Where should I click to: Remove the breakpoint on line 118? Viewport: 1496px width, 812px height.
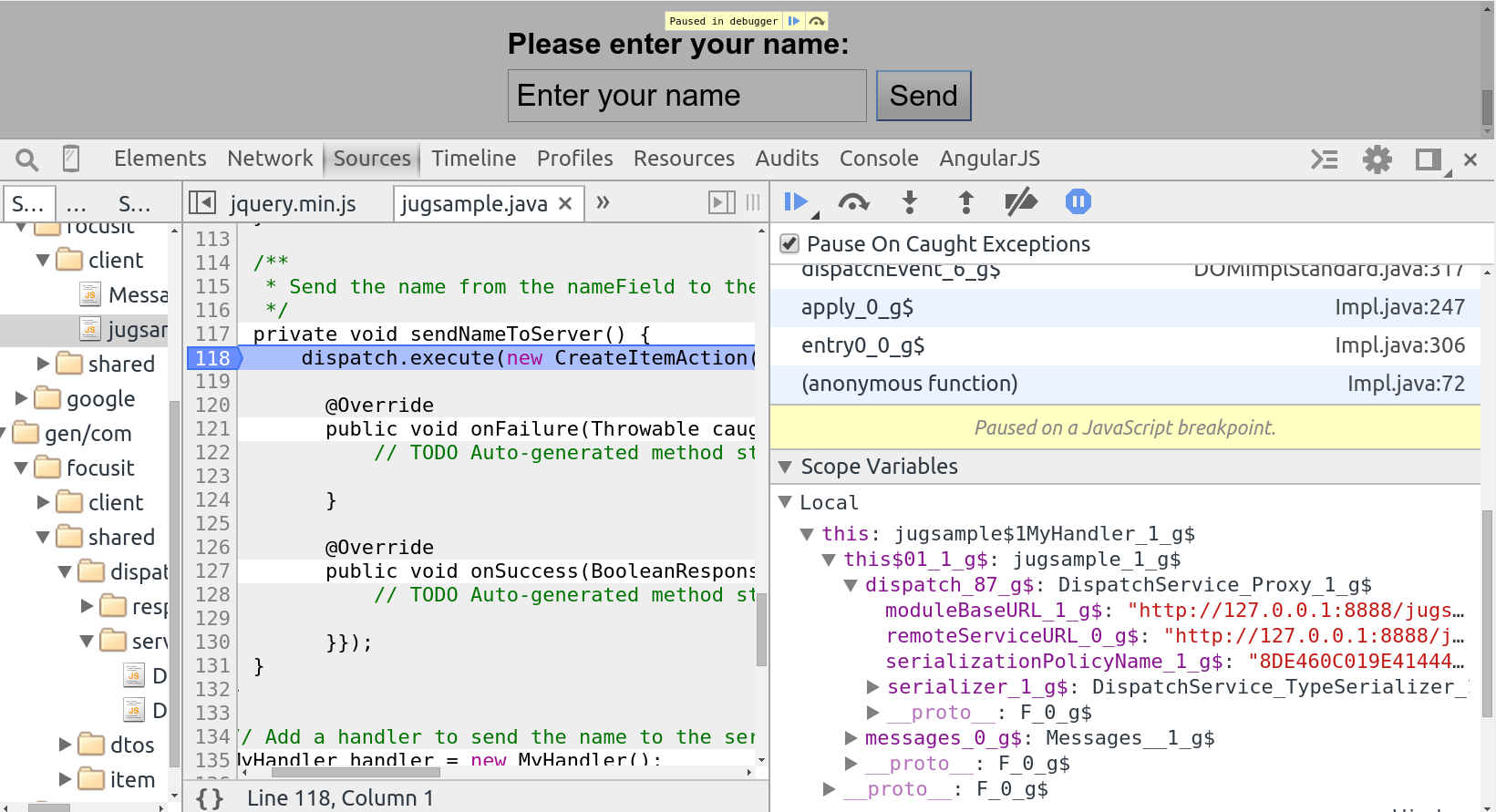pos(213,358)
